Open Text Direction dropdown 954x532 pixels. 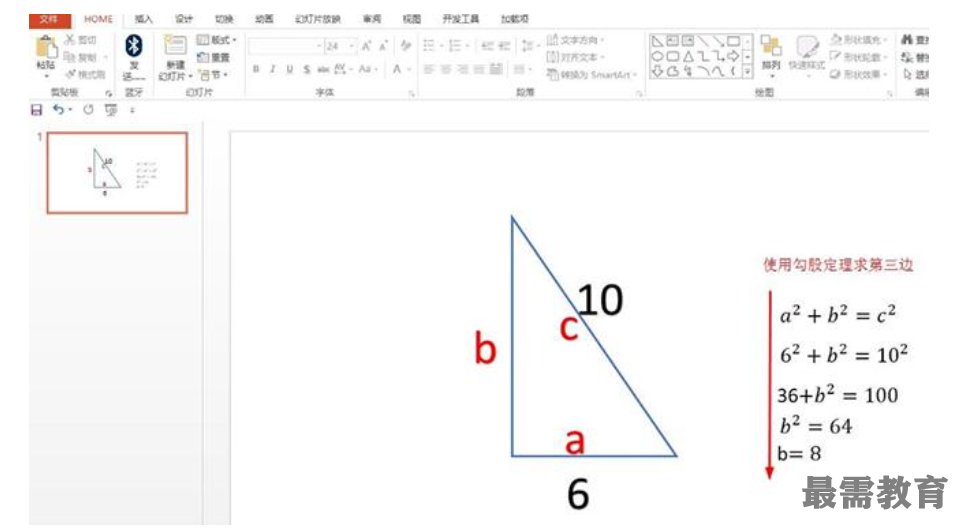click(x=575, y=40)
